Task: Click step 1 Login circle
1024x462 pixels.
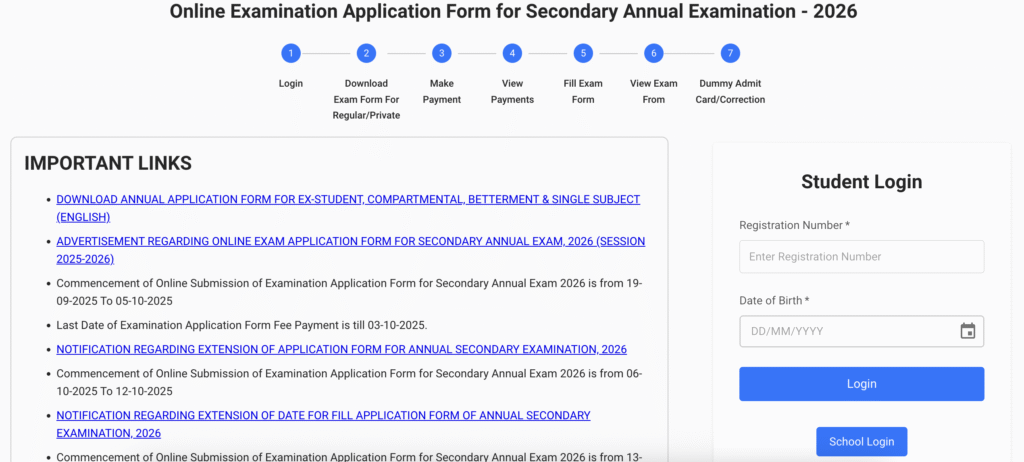Action: click(x=290, y=53)
